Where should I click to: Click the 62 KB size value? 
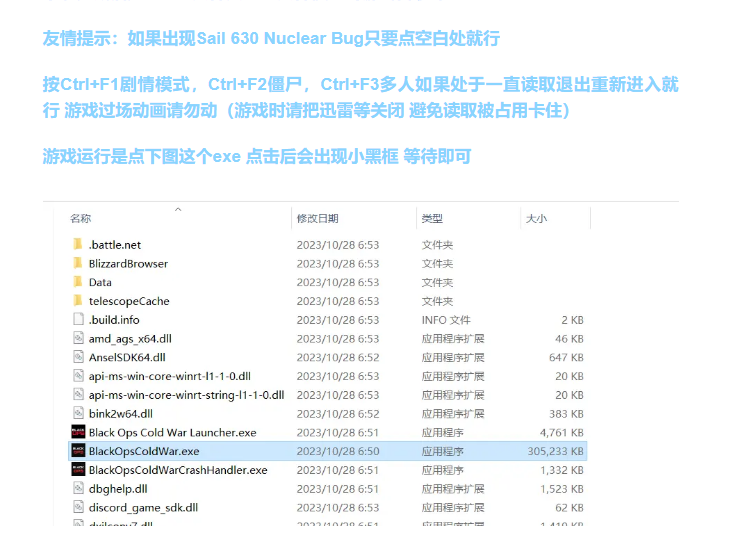(569, 508)
